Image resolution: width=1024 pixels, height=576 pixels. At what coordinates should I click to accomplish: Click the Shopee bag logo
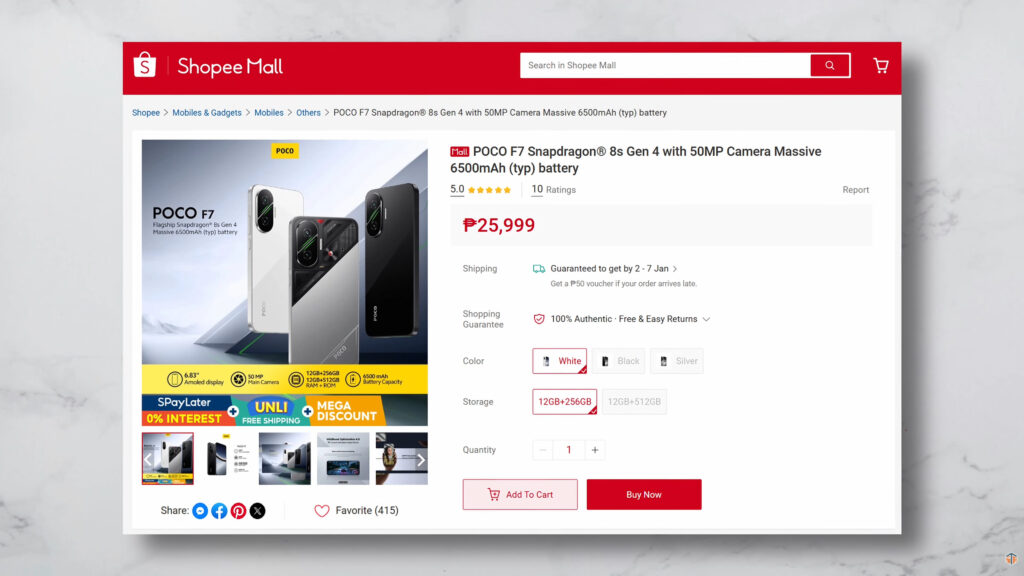(144, 65)
